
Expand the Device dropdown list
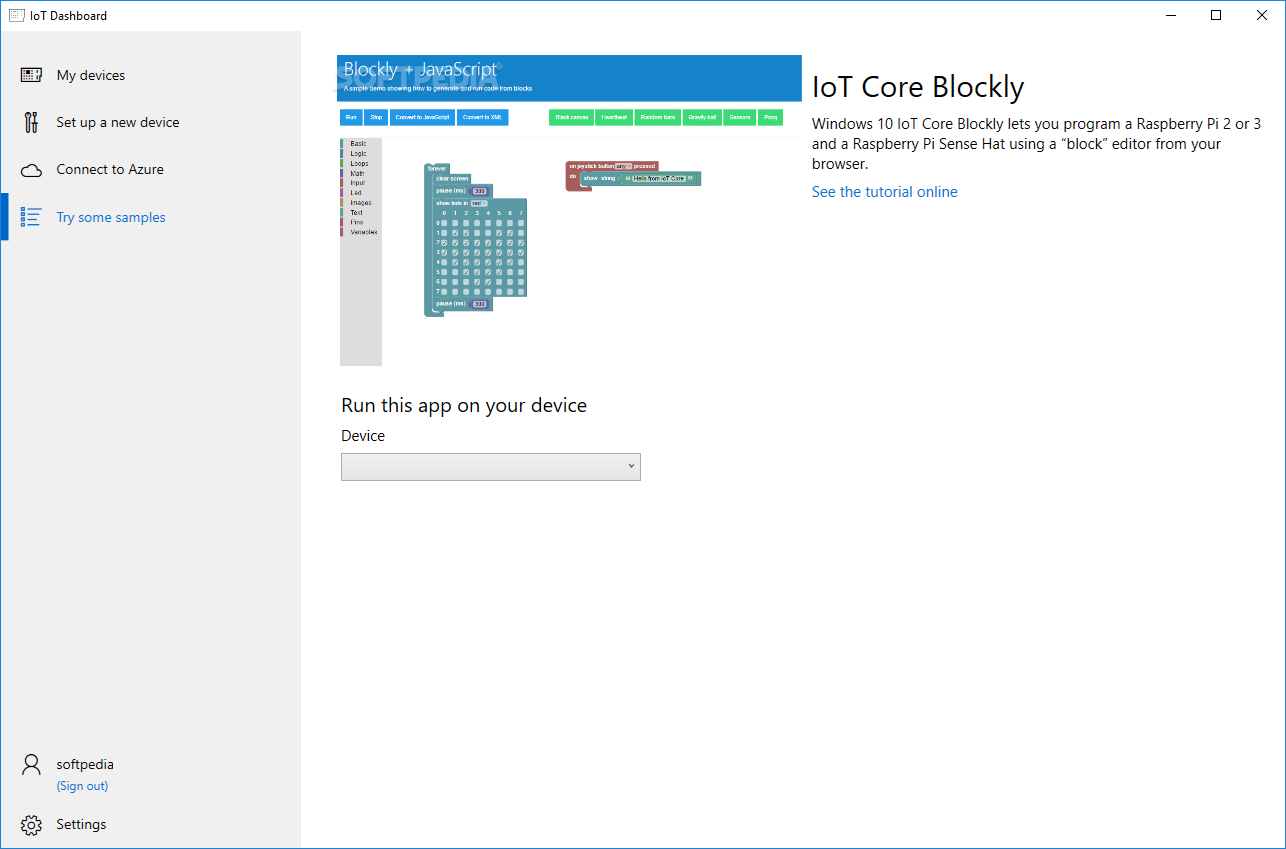click(x=490, y=467)
